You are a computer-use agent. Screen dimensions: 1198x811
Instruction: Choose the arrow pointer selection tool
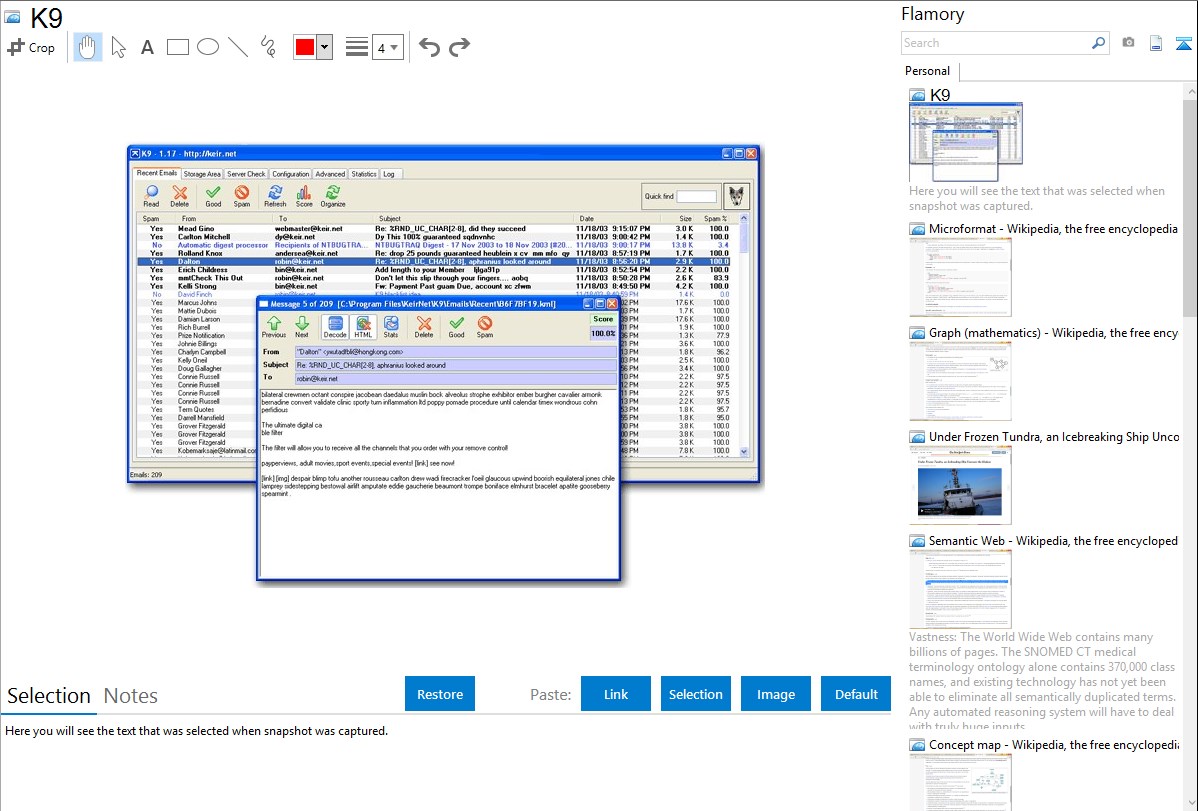point(118,47)
